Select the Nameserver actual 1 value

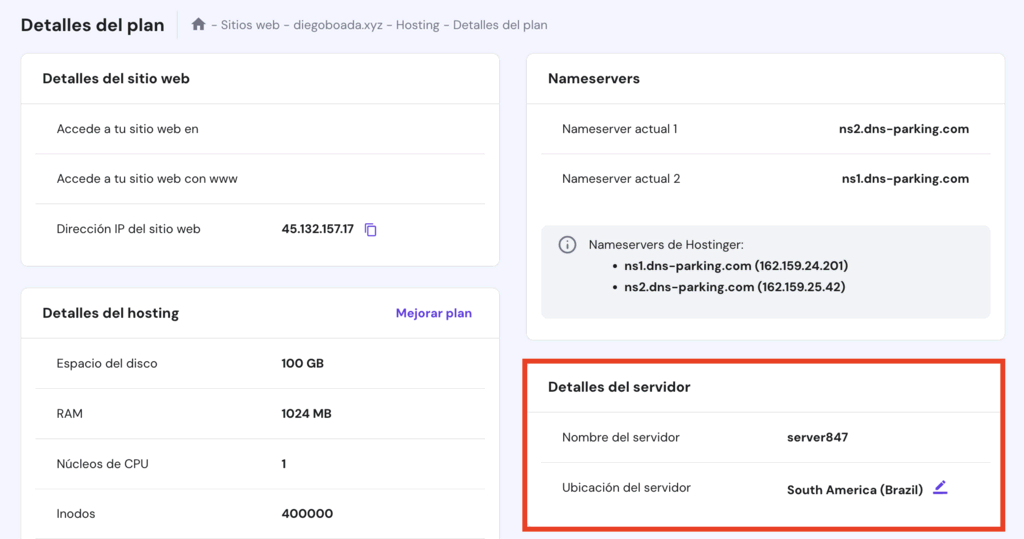(x=903, y=129)
